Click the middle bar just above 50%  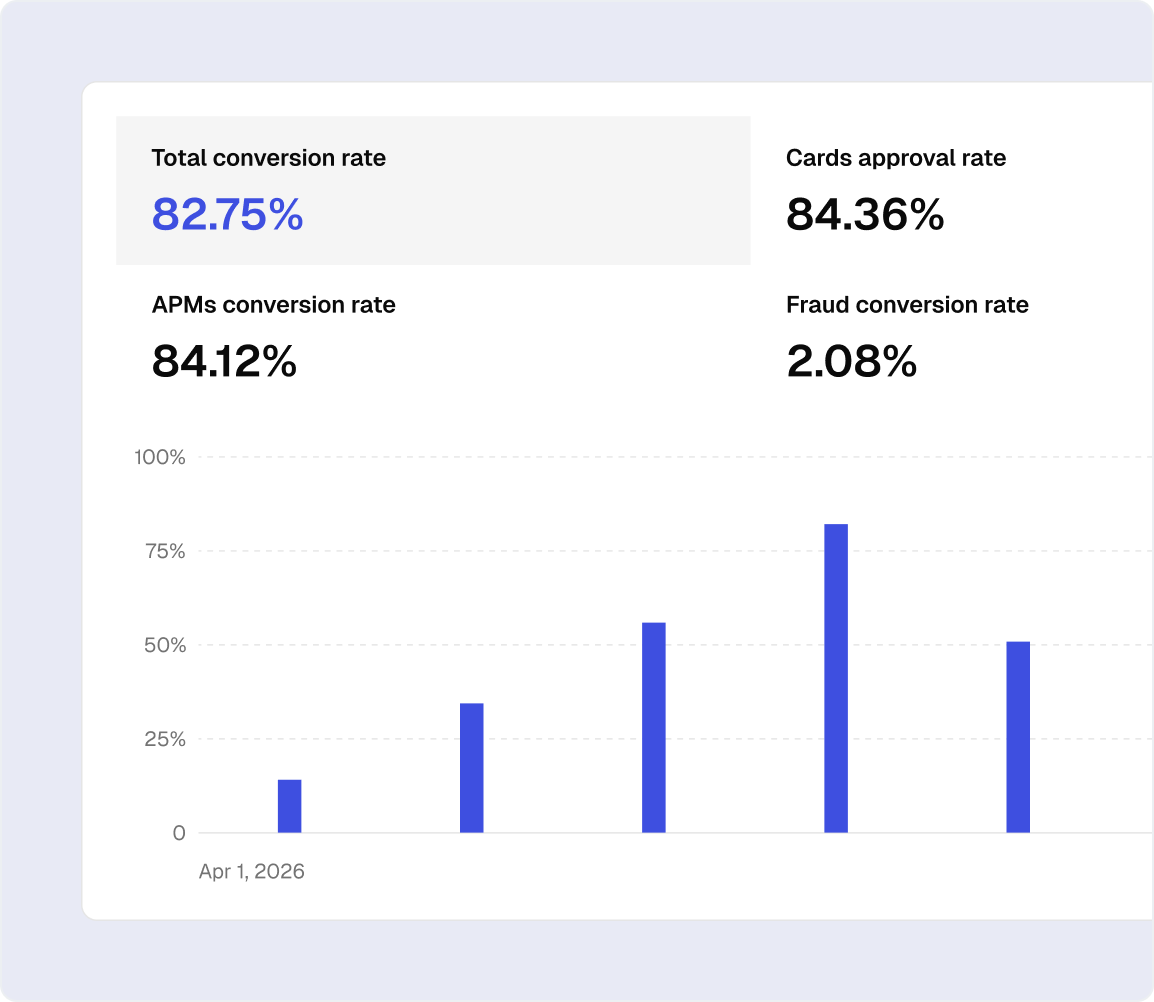point(653,727)
